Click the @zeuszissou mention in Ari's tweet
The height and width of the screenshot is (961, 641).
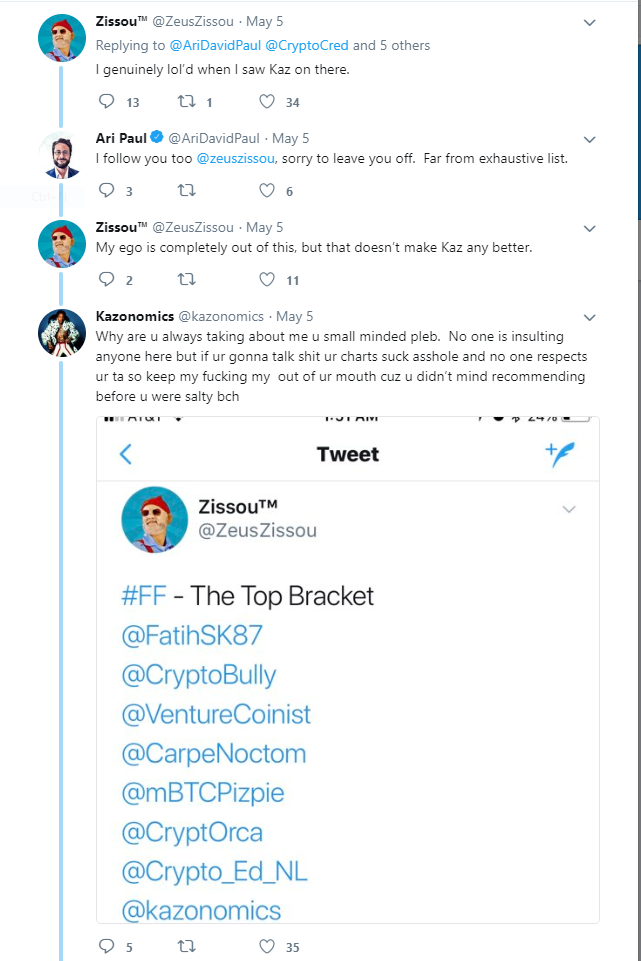click(x=235, y=158)
